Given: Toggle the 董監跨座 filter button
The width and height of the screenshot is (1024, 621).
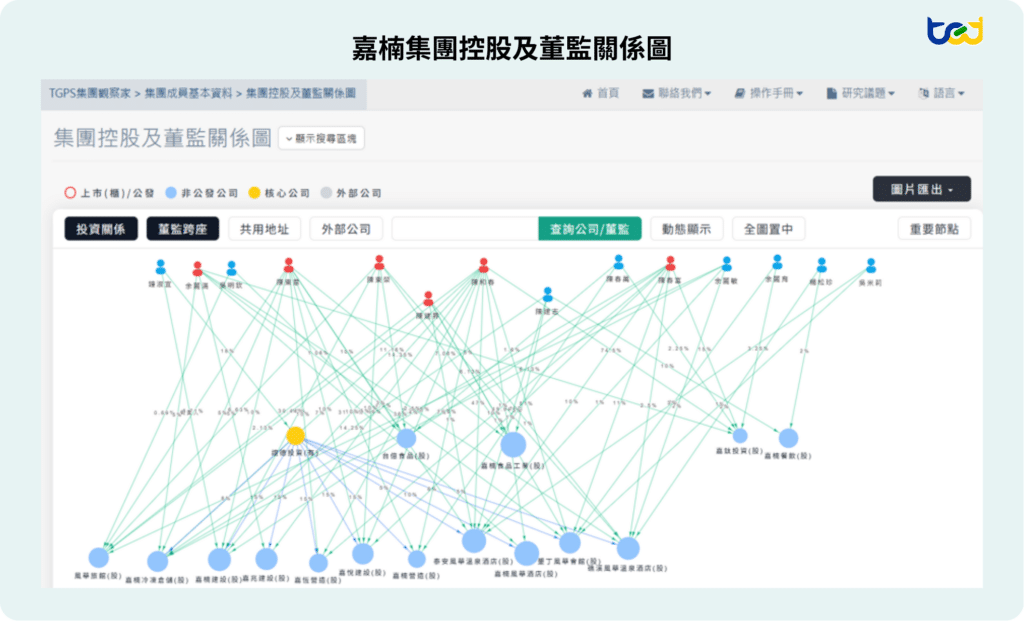Looking at the screenshot, I should (183, 229).
